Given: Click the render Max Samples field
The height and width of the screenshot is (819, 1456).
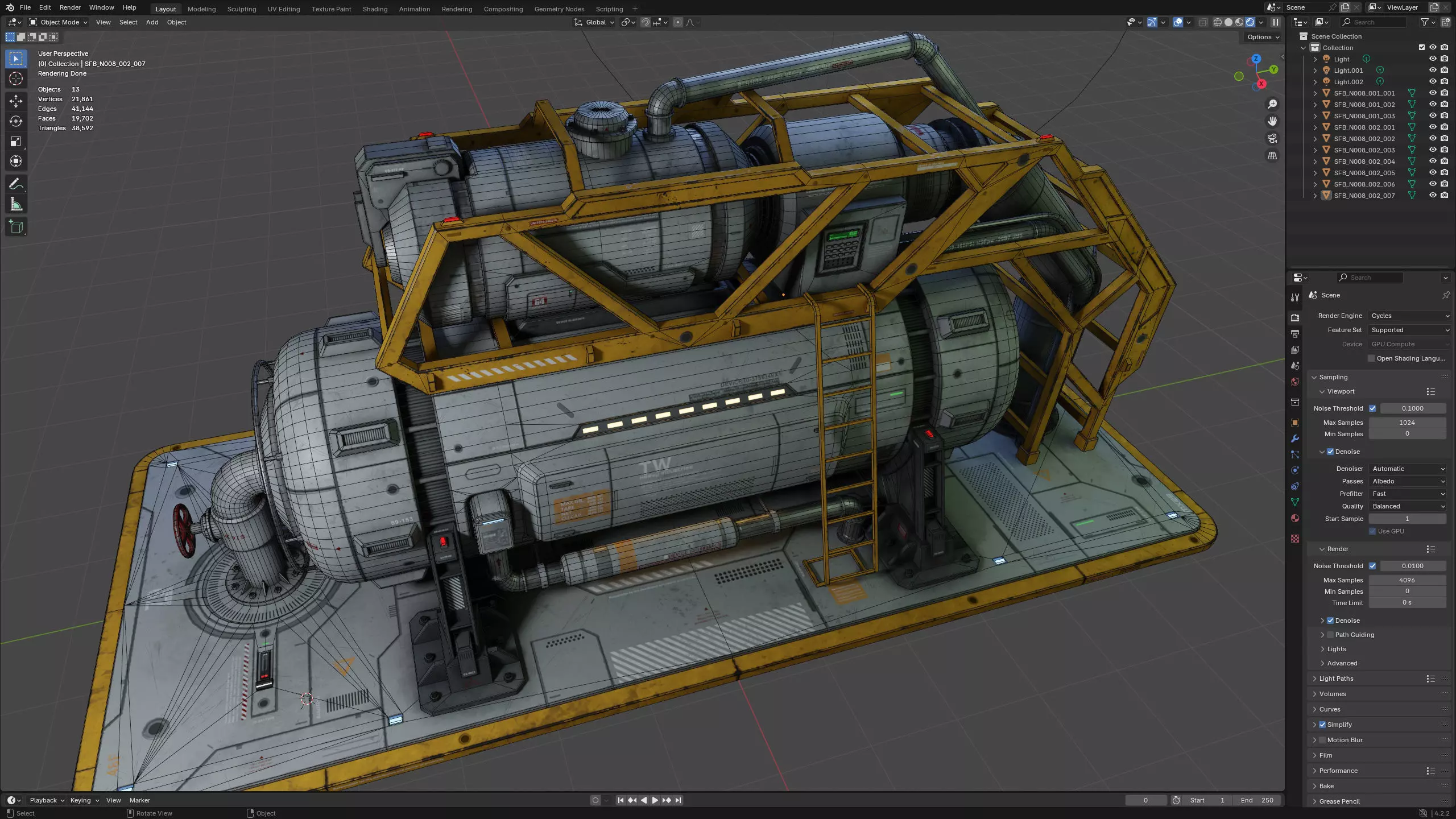Looking at the screenshot, I should (1407, 580).
